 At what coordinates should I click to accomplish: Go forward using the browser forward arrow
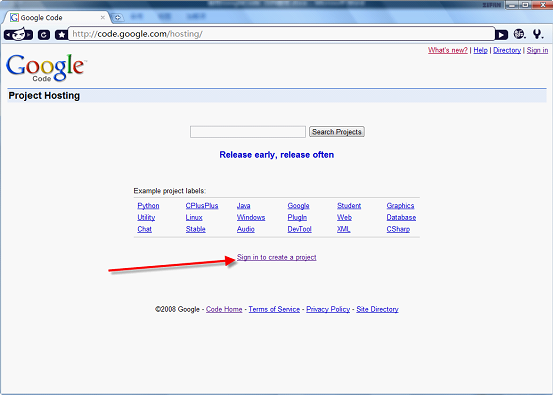29,35
